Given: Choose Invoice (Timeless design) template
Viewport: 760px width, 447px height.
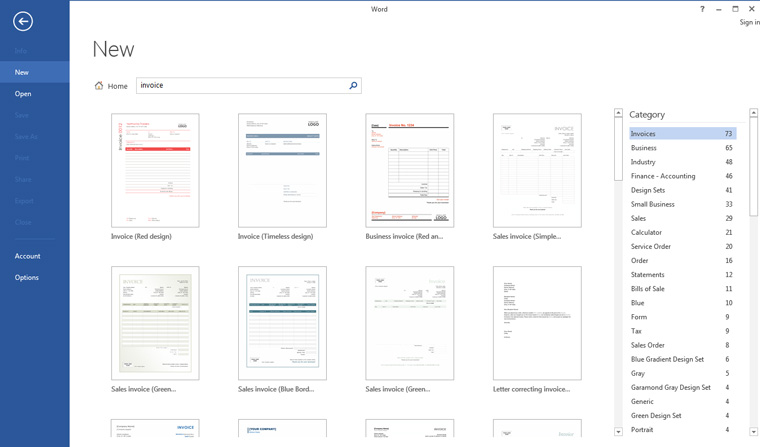Looking at the screenshot, I should (282, 170).
